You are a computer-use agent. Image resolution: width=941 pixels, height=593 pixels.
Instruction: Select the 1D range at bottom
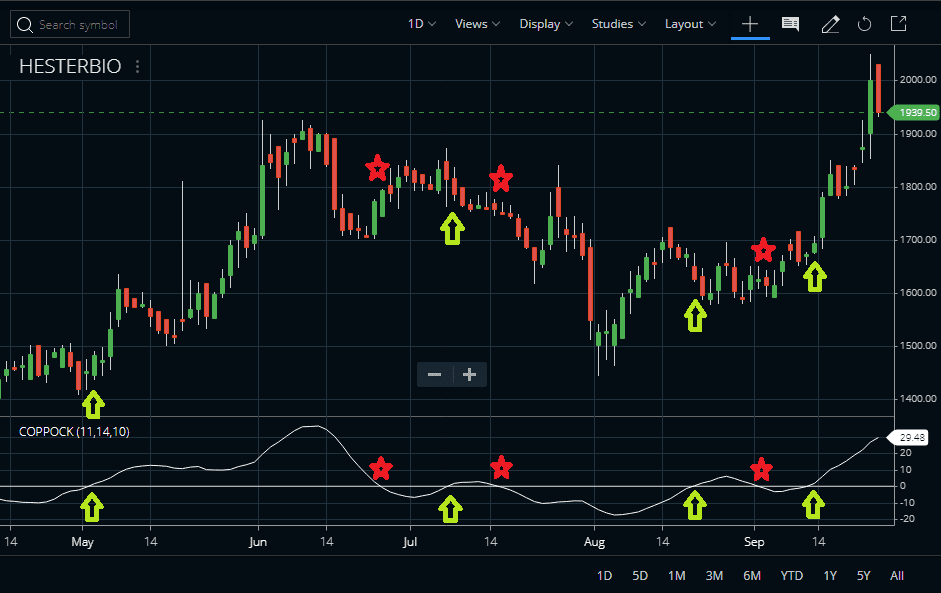pos(604,576)
